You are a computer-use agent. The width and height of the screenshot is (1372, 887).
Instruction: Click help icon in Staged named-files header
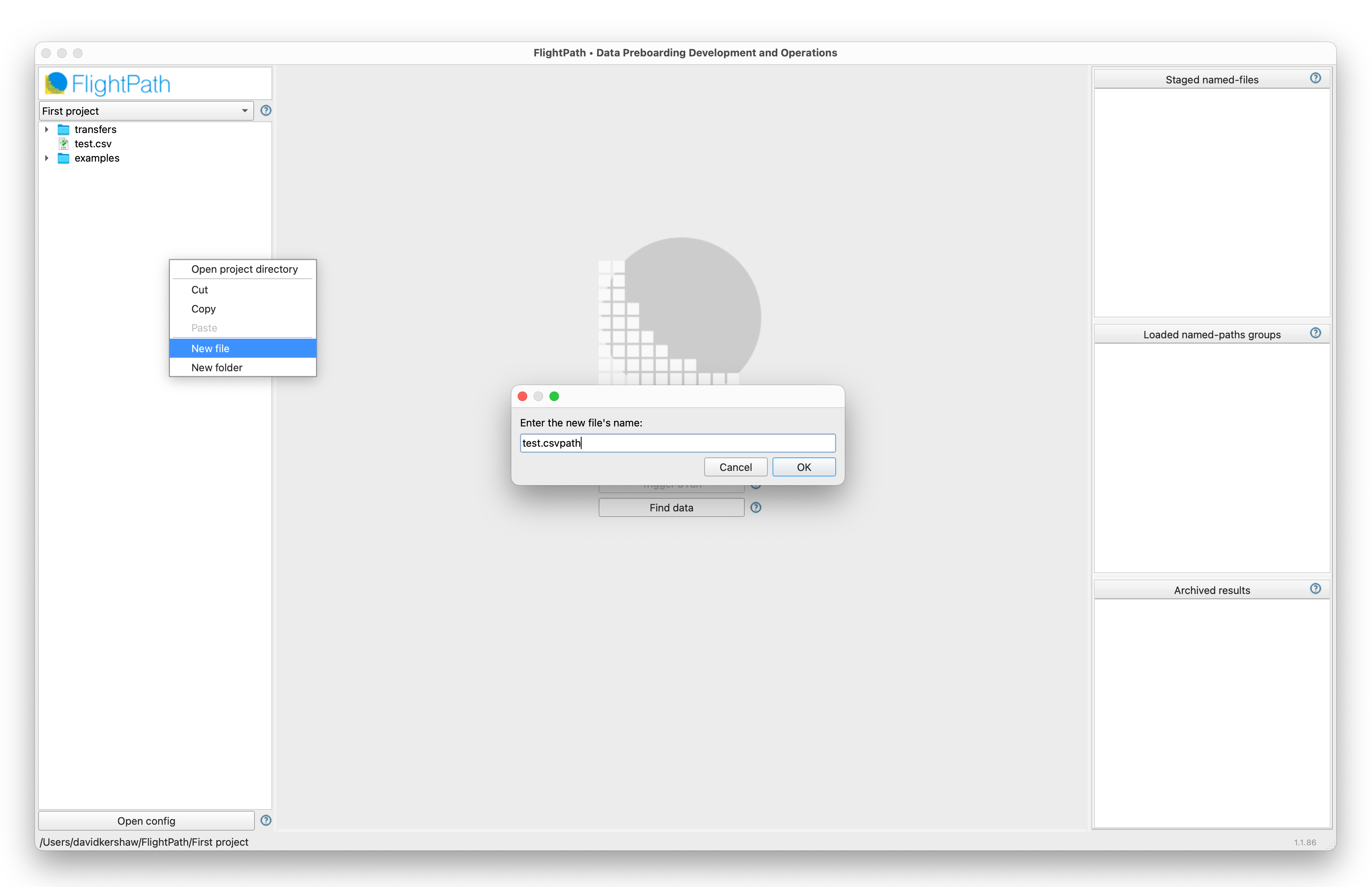click(x=1315, y=78)
